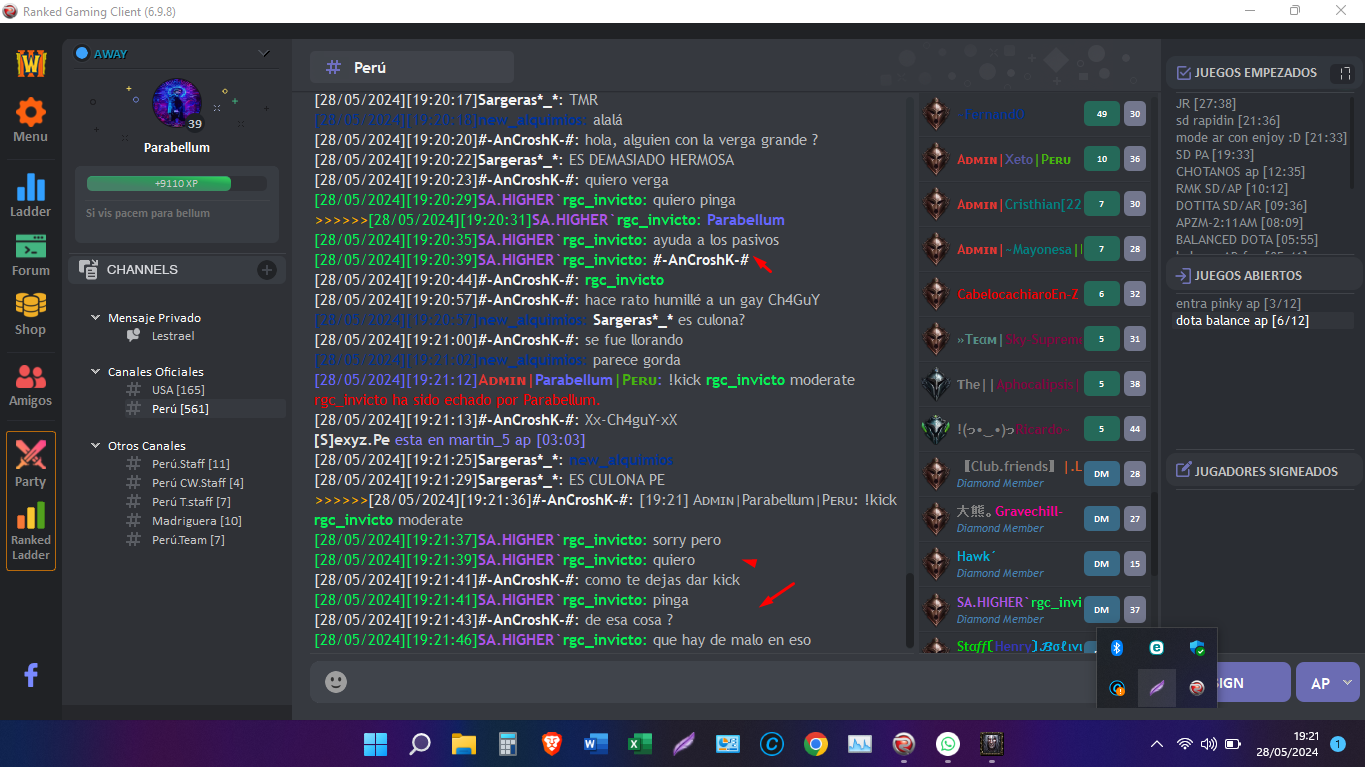The image size is (1365, 767).
Task: Open the Perú CW.Staff [4] channel
Action: tap(198, 483)
